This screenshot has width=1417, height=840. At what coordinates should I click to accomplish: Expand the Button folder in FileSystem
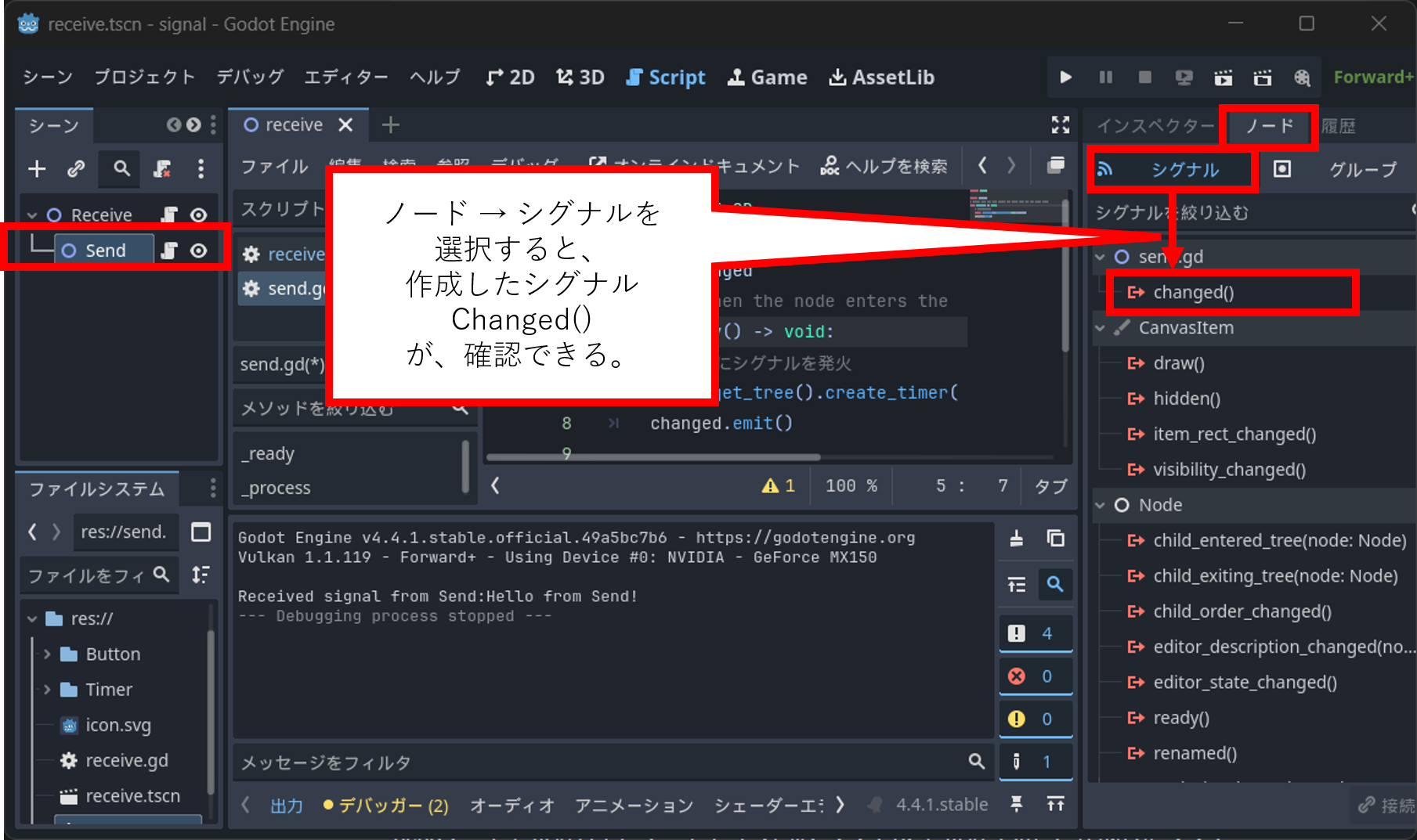pos(46,654)
